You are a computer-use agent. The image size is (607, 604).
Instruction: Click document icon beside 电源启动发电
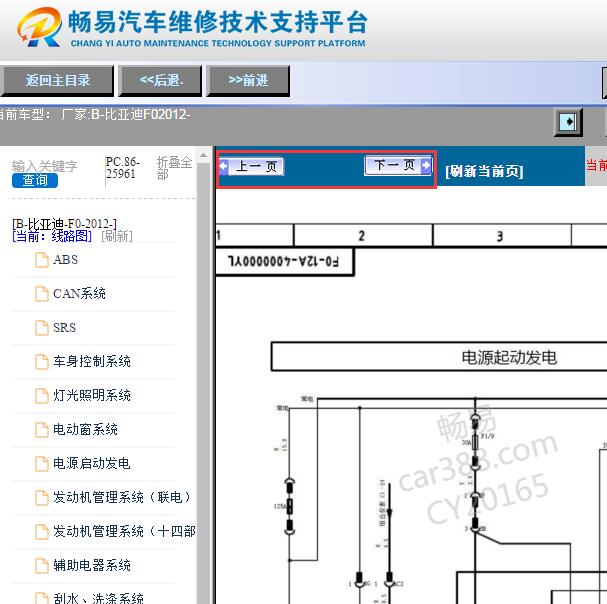pos(42,463)
